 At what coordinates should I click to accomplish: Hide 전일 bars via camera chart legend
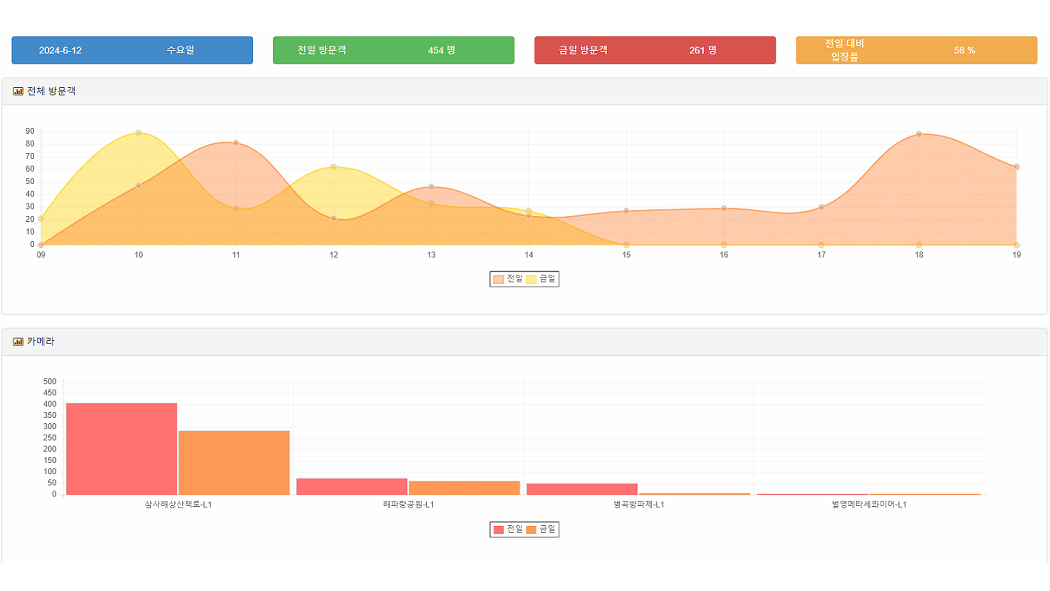click(507, 529)
